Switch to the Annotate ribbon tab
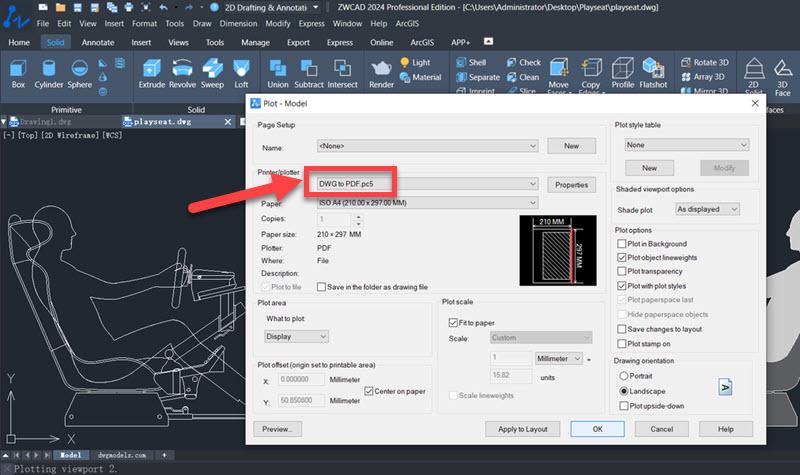 98,43
